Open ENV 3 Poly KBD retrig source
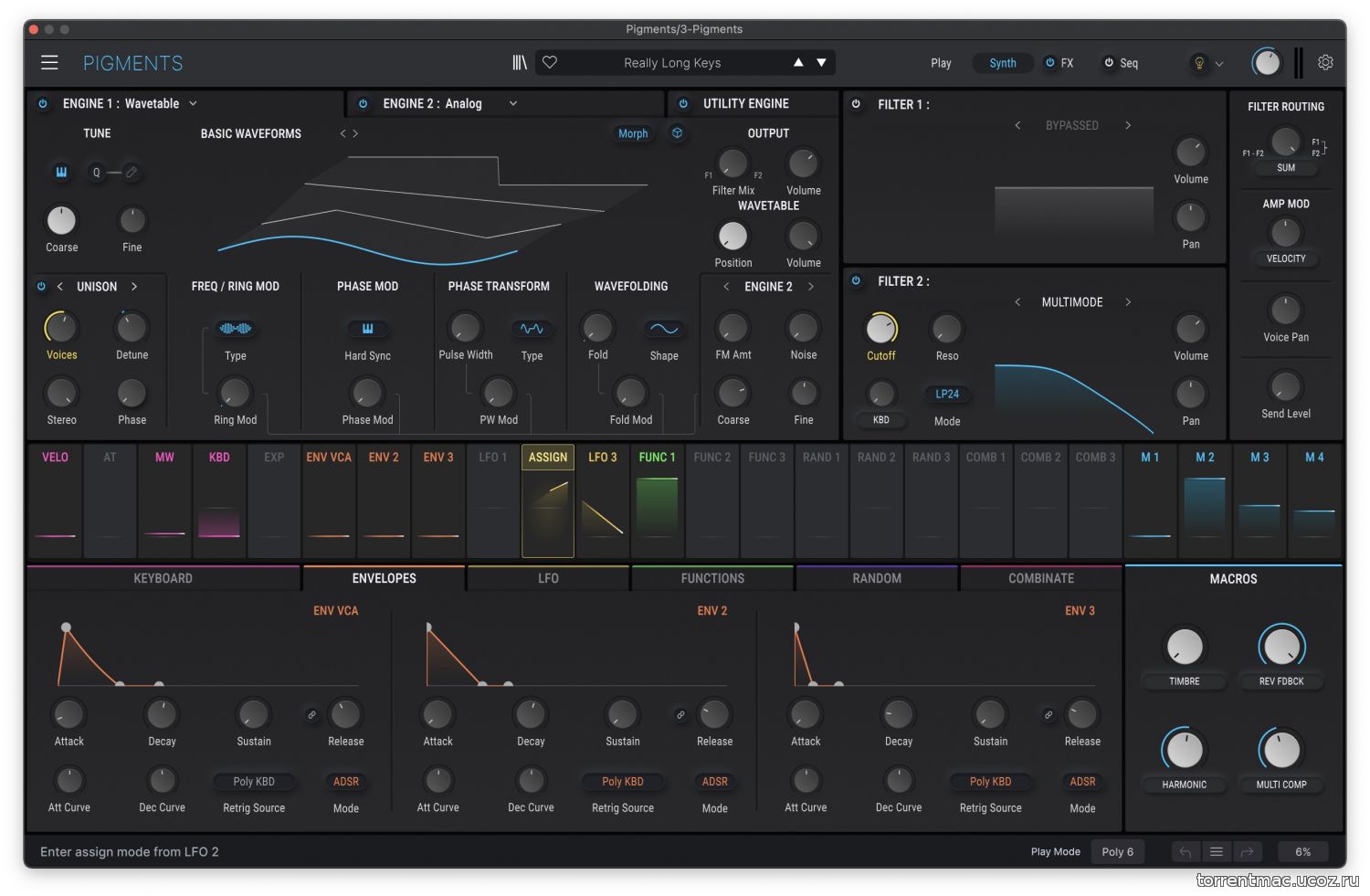Viewport: 1370px width, 896px height. point(991,782)
